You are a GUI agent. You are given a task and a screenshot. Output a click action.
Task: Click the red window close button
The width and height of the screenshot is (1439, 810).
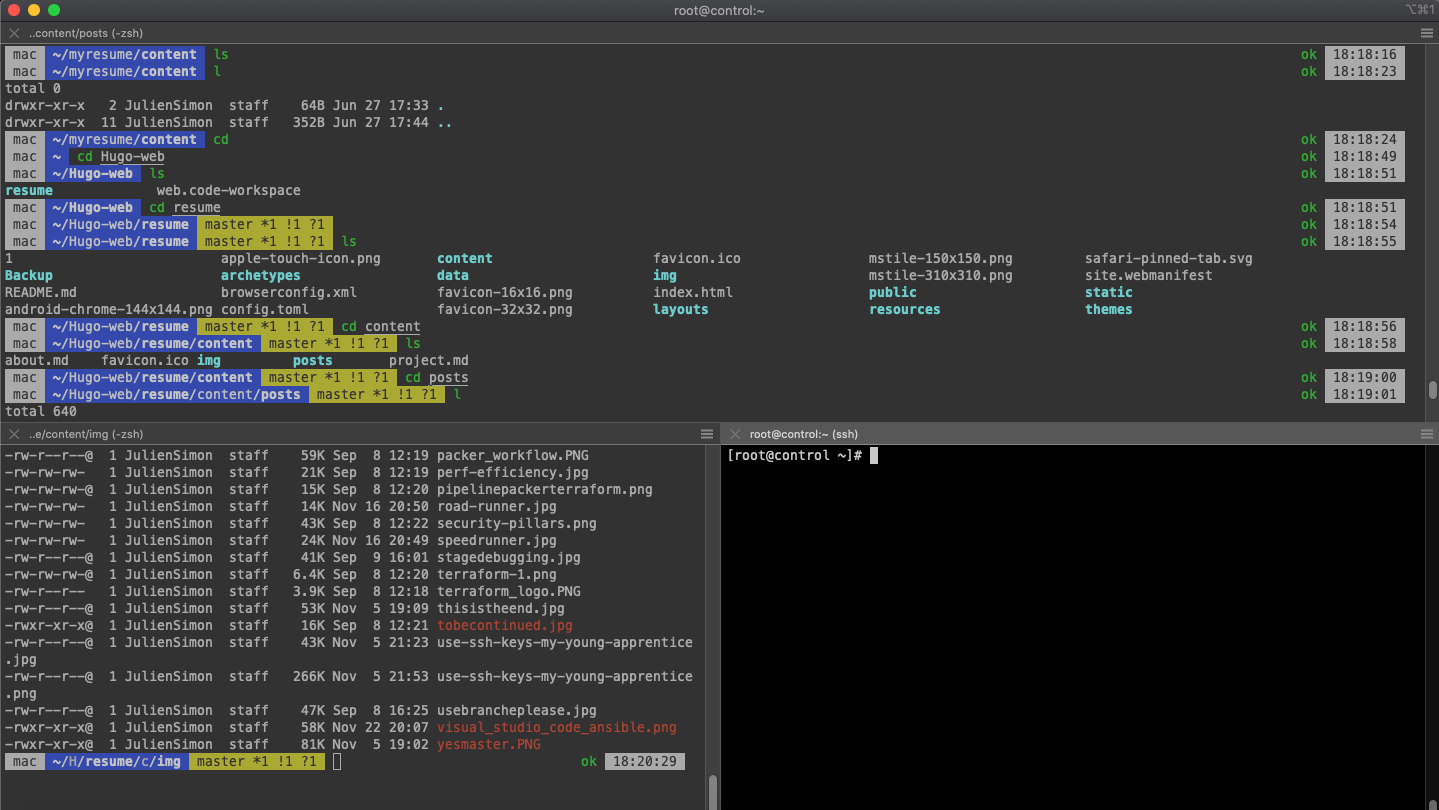pyautogui.click(x=13, y=10)
